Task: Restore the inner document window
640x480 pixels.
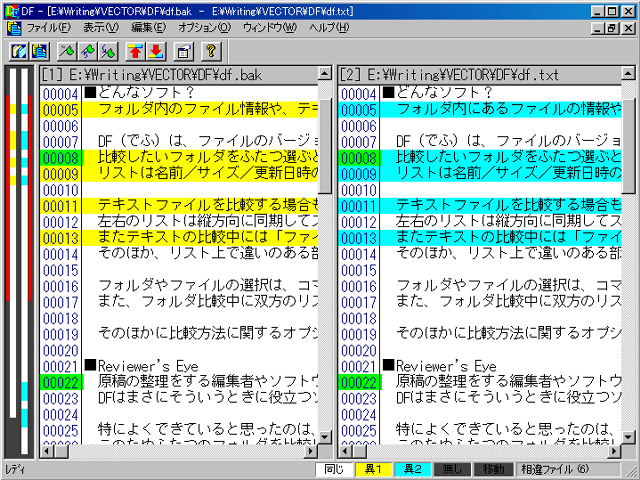Action: click(612, 28)
